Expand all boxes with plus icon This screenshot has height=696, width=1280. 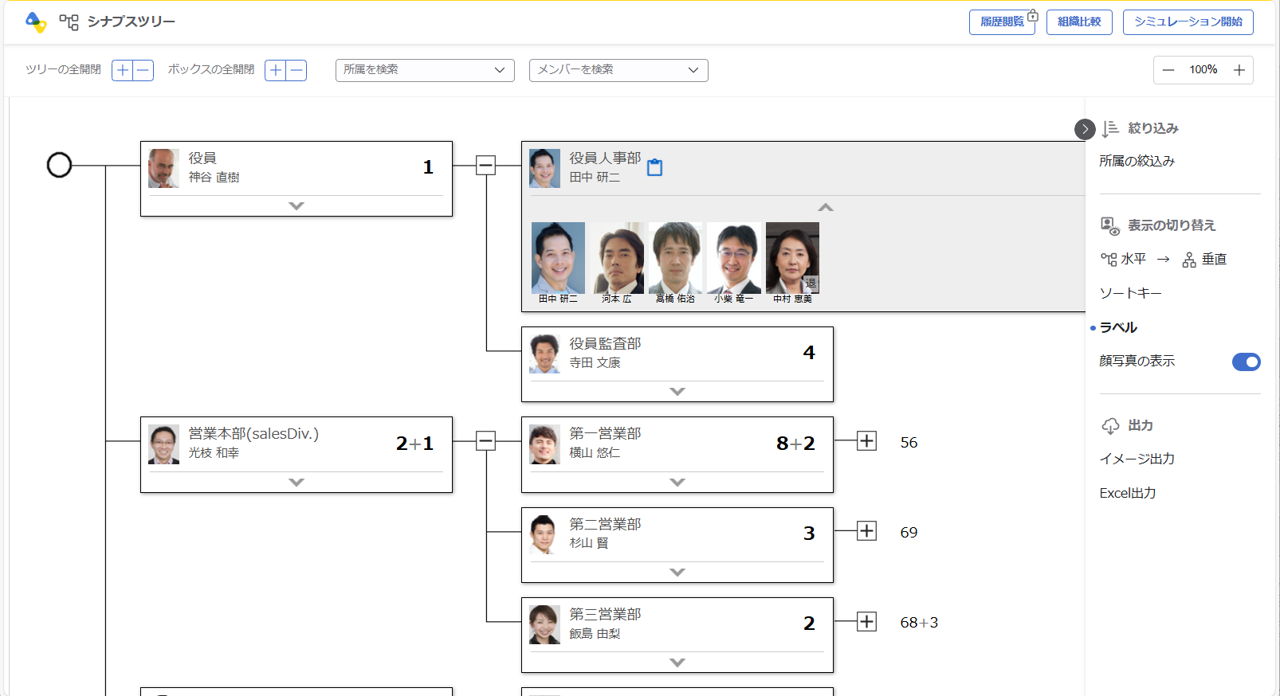(x=275, y=70)
